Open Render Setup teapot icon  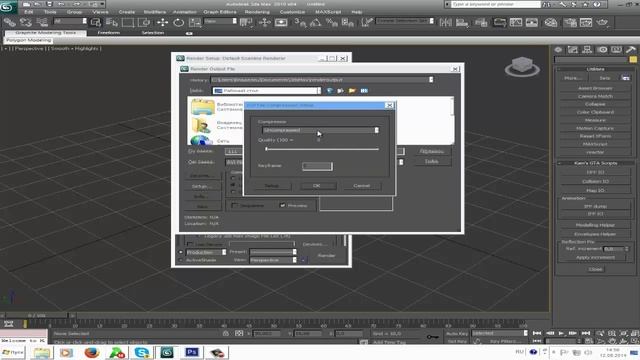pyautogui.click(x=570, y=22)
